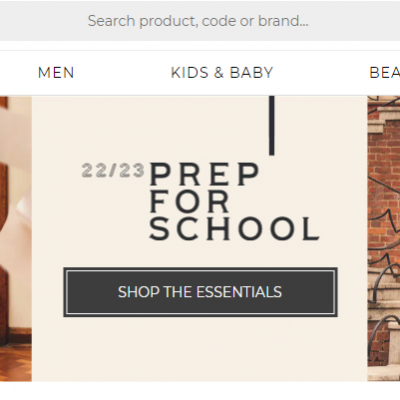The height and width of the screenshot is (400, 400).
Task: Open the MEN menu
Action: coord(56,73)
